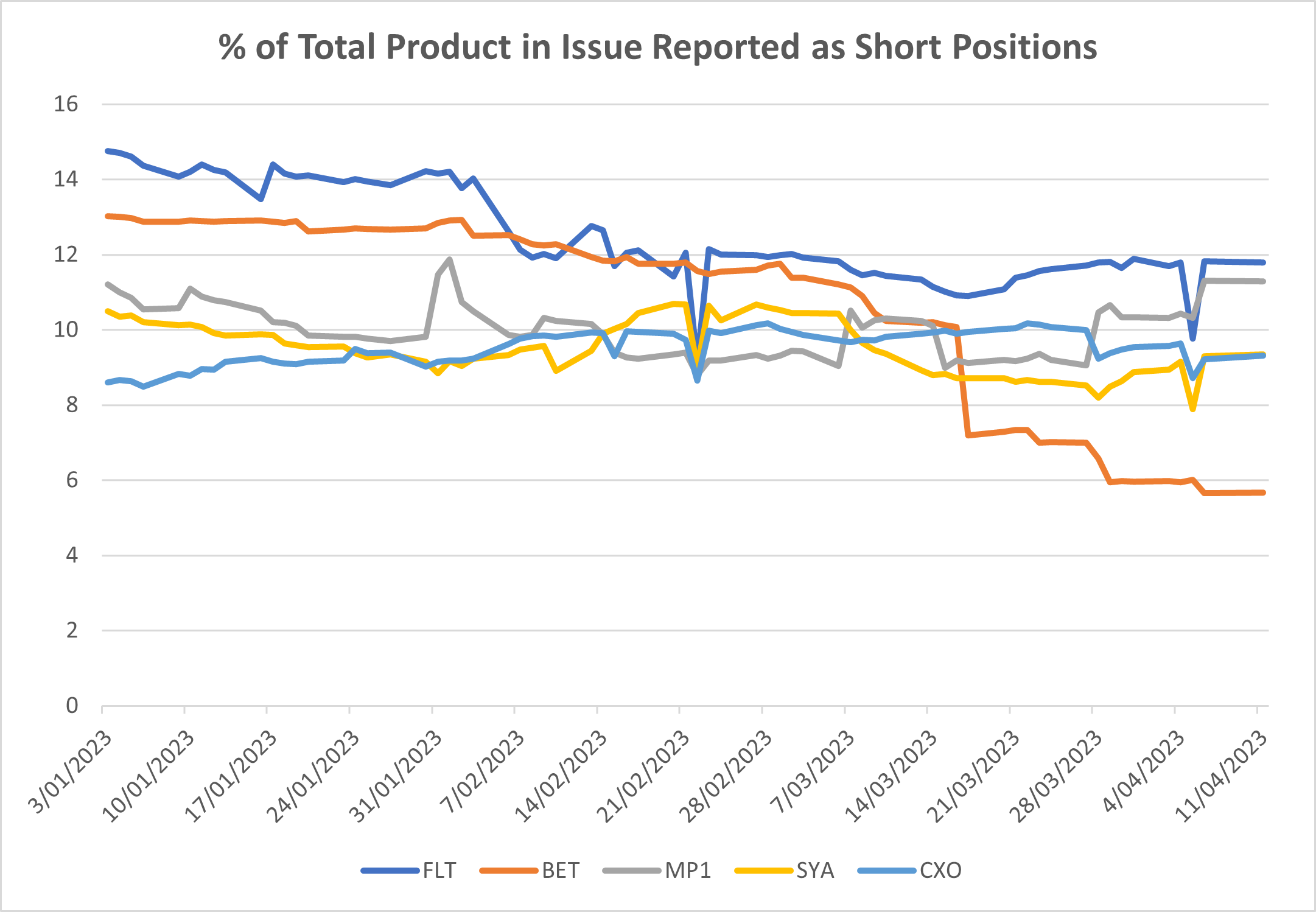Click the light blue CXO legend line swatch
The image size is (1316, 912).
coord(886,871)
